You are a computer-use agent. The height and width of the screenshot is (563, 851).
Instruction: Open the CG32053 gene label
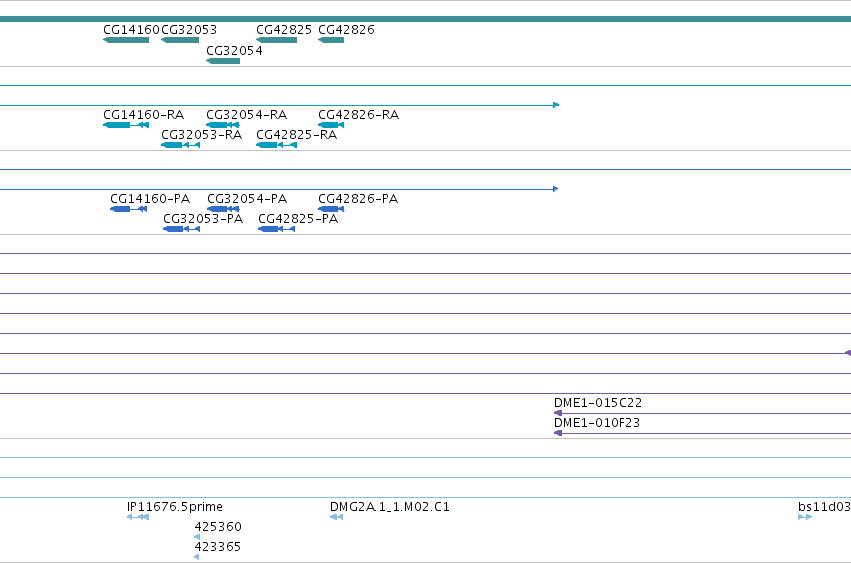(189, 29)
